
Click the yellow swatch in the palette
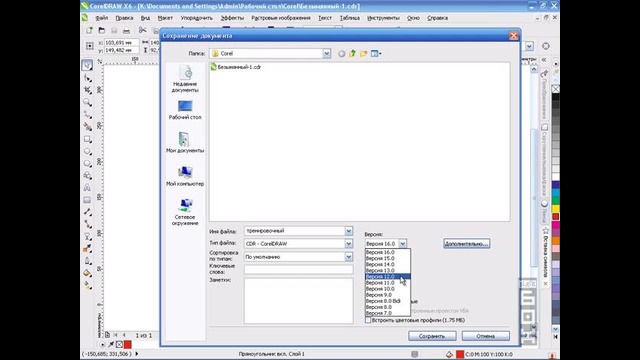tap(556, 209)
